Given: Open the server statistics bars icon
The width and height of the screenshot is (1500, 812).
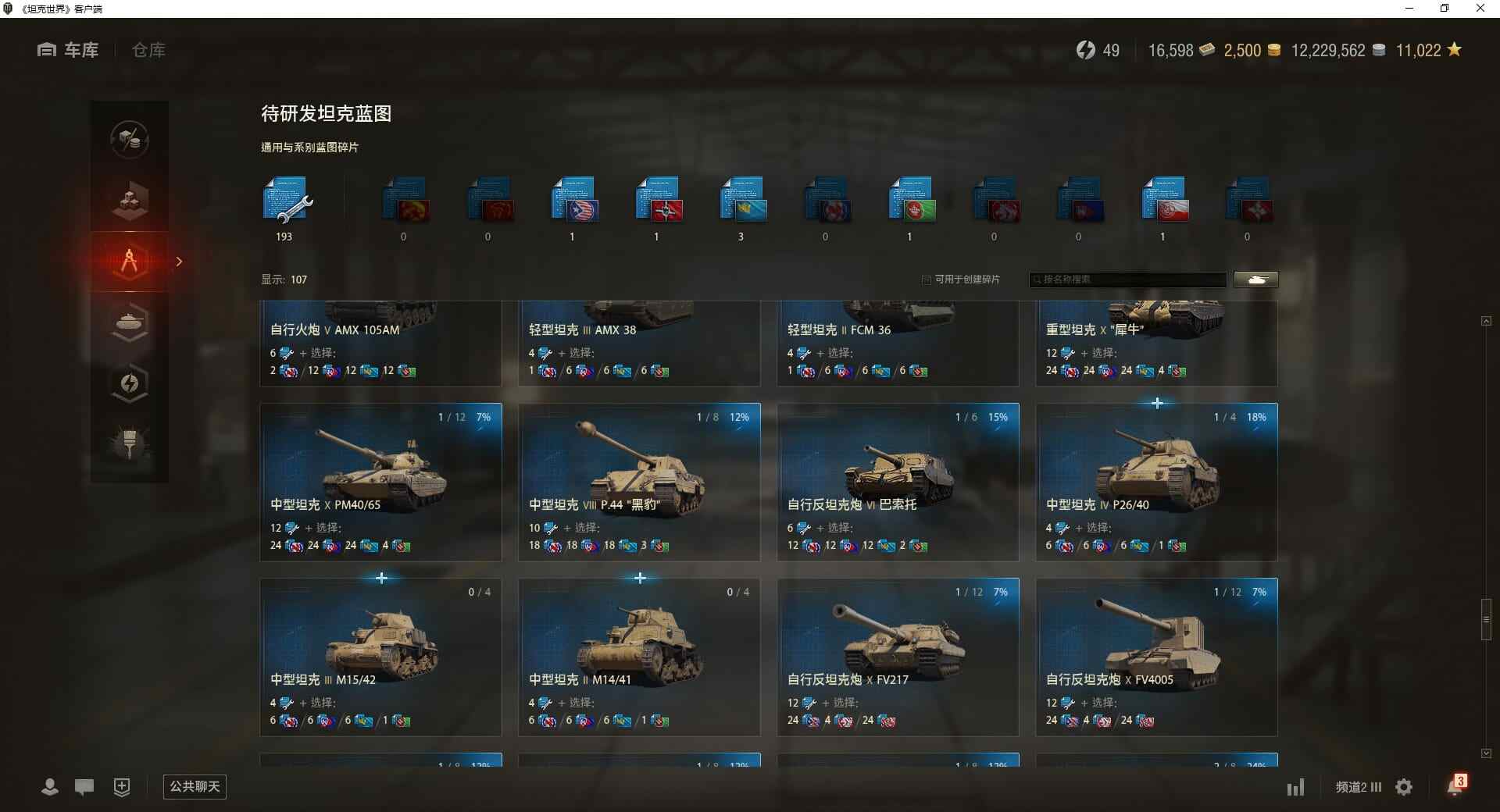Looking at the screenshot, I should 1295,787.
